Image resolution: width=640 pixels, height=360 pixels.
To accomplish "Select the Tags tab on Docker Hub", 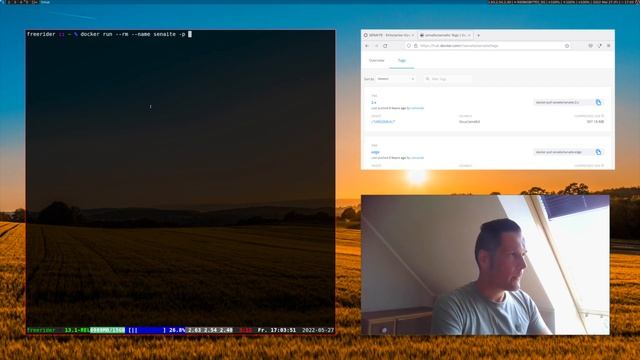I will click(x=402, y=60).
